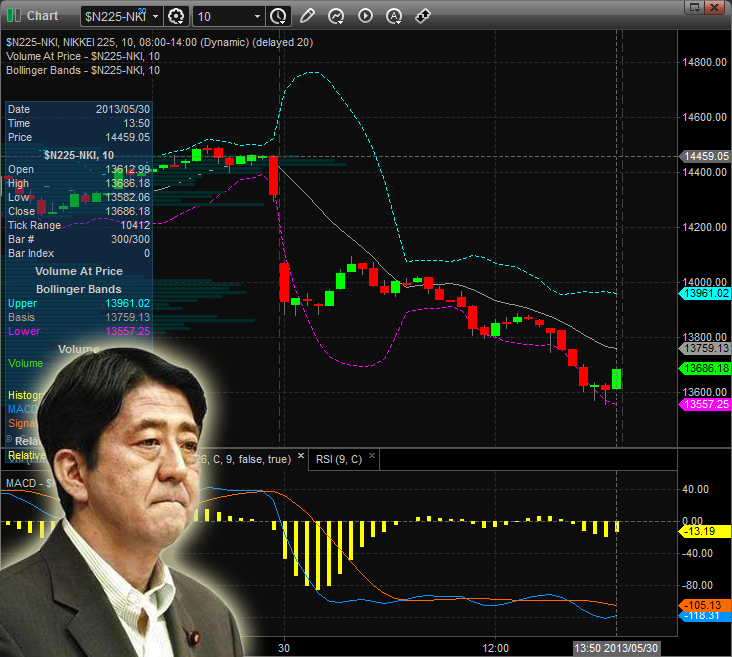Click the Basis 13759.13 row
This screenshot has height=657, width=732.
[79, 317]
